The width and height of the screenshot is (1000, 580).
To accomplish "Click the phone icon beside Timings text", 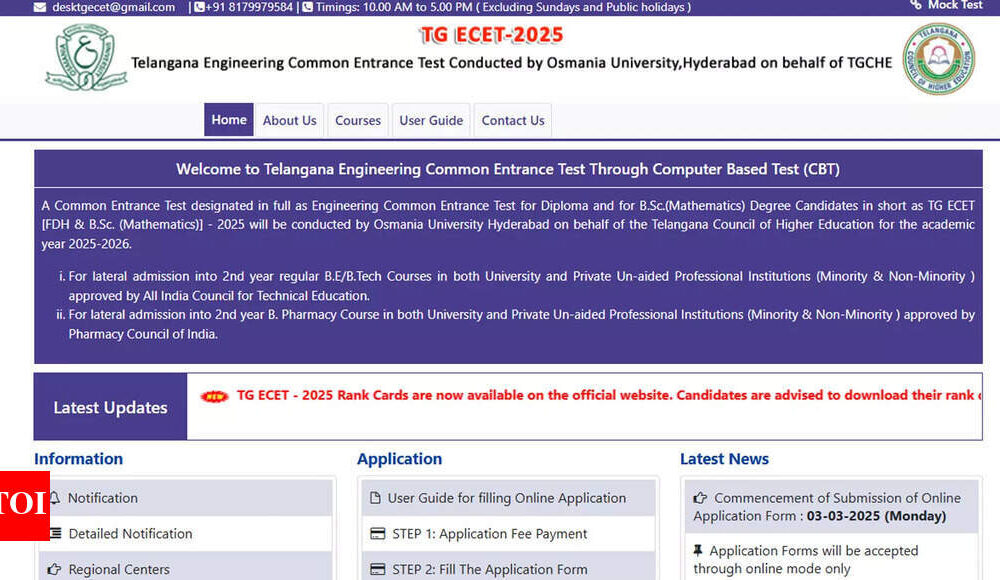I will 307,8.
